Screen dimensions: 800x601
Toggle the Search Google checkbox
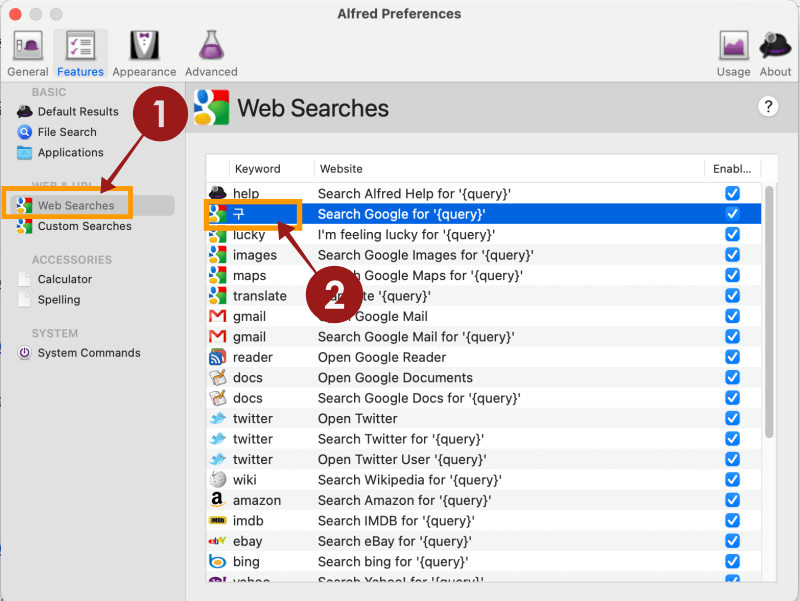click(x=732, y=214)
